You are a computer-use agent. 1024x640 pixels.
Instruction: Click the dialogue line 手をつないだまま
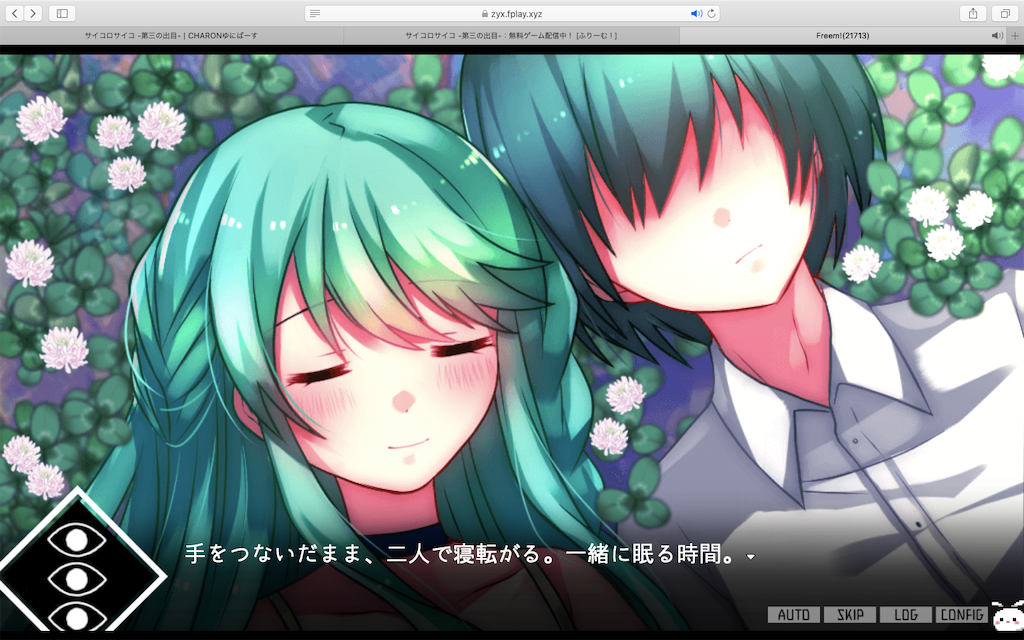pyautogui.click(x=462, y=554)
